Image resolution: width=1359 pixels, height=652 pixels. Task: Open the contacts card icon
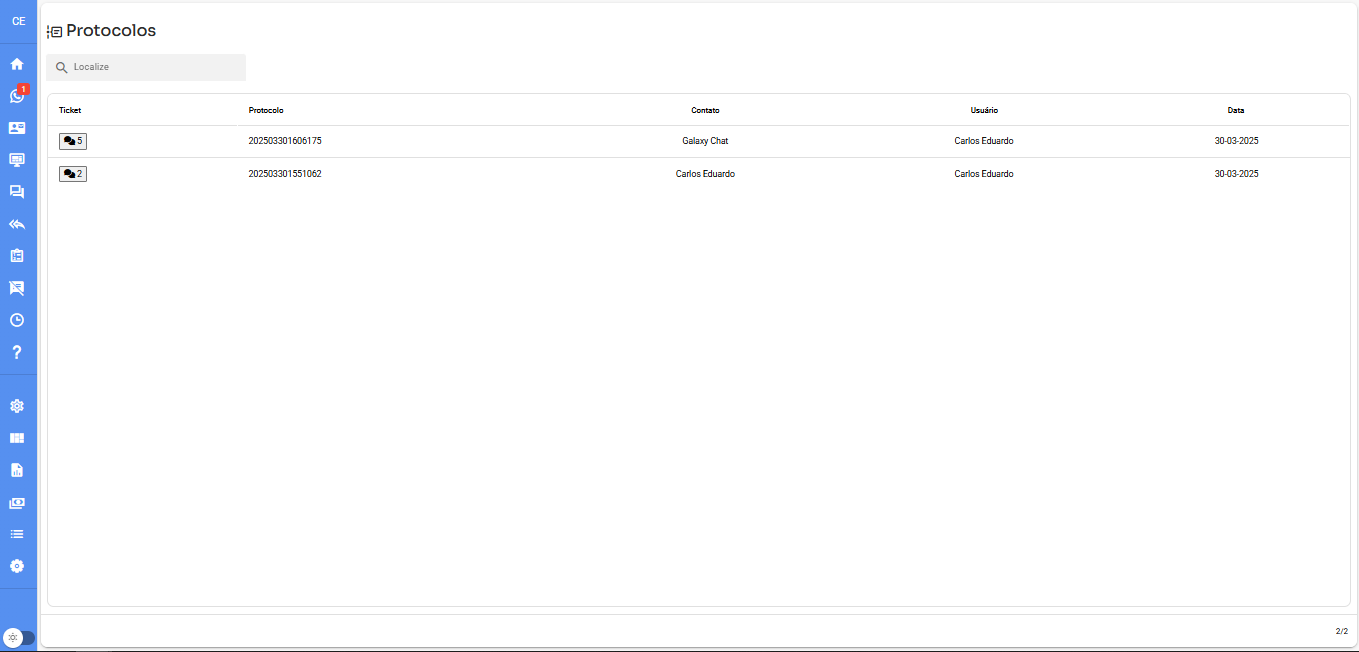pos(17,128)
